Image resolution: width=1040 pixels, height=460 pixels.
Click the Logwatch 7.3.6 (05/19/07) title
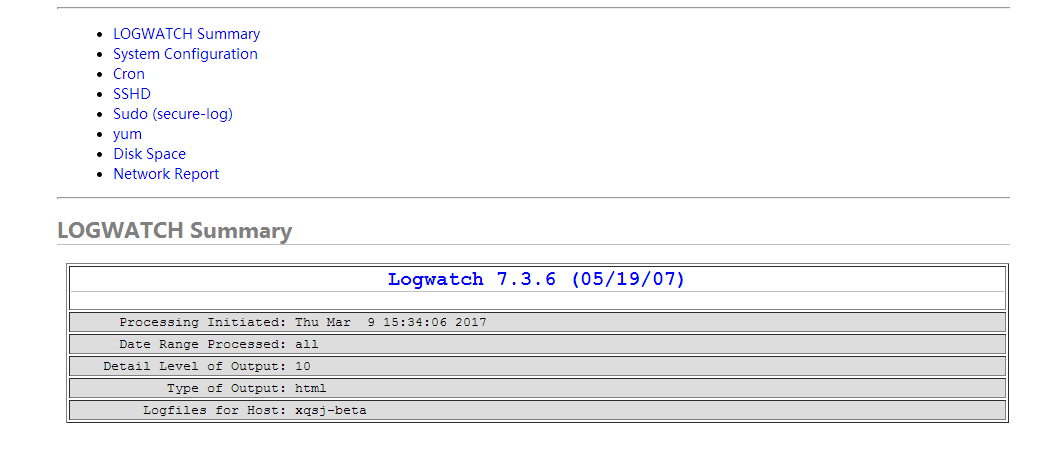click(536, 279)
